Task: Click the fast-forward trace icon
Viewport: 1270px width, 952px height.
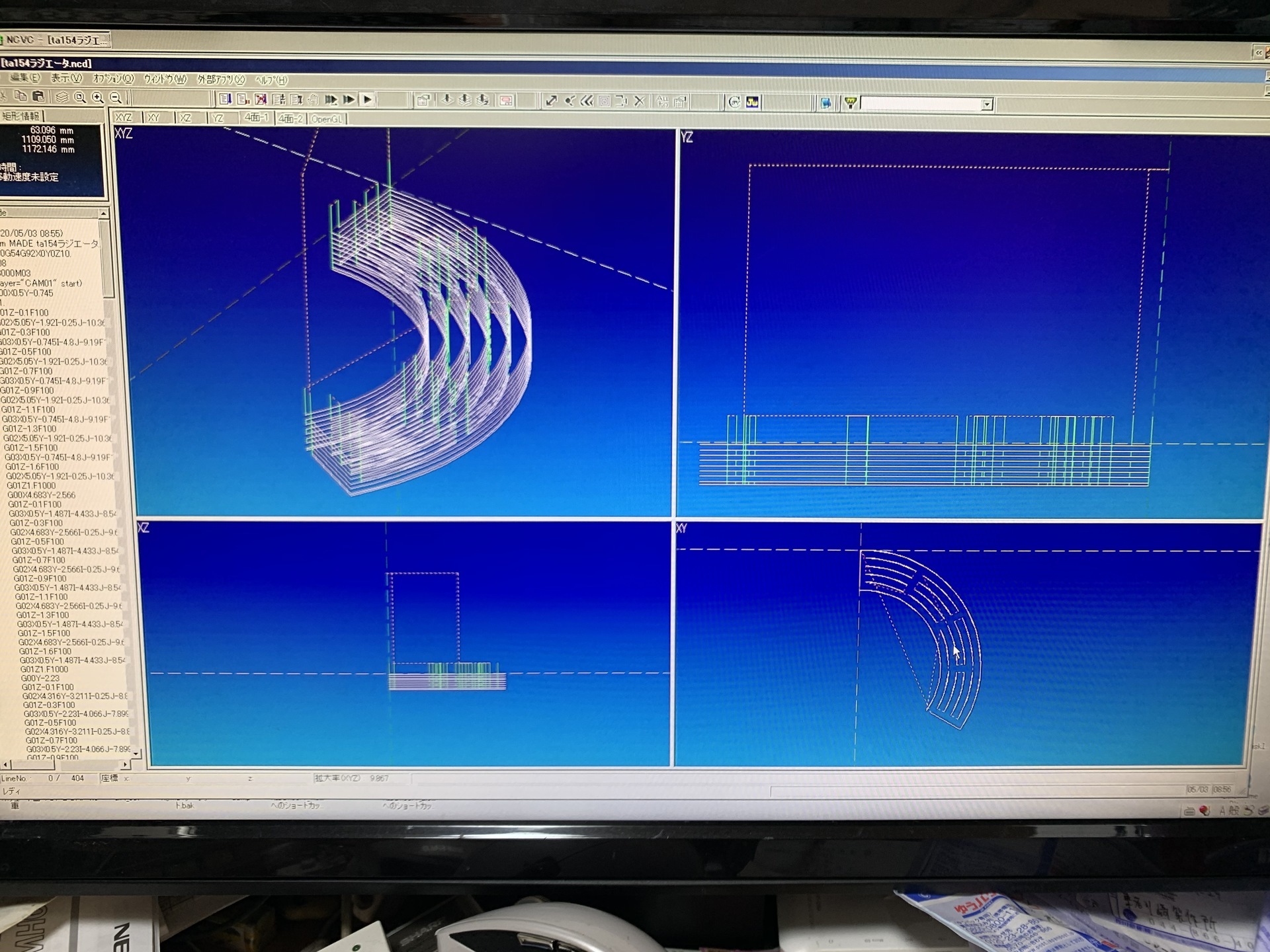Action: pyautogui.click(x=349, y=100)
